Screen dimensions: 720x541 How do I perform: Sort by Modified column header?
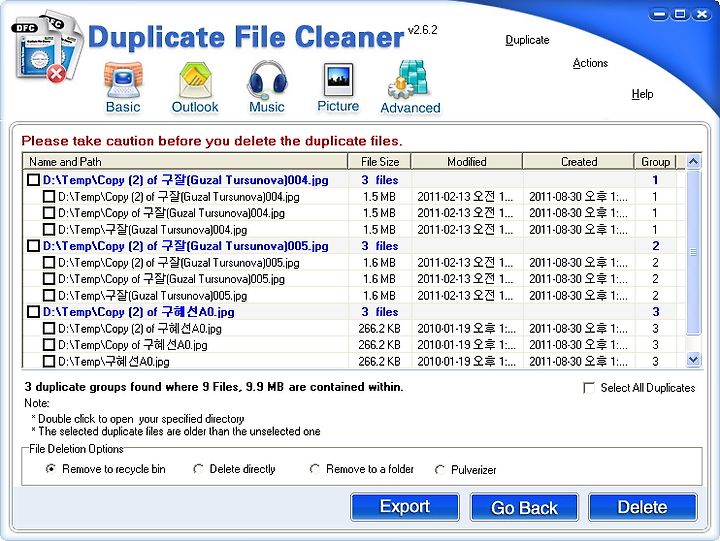point(467,162)
